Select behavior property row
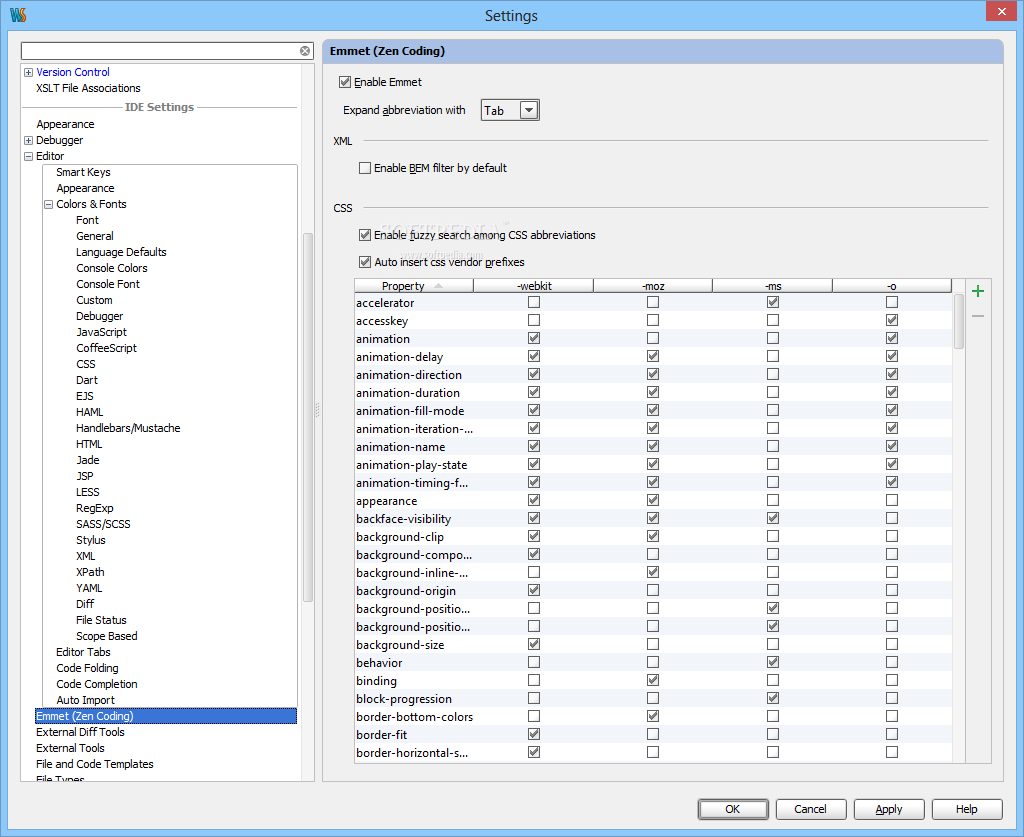 point(653,662)
